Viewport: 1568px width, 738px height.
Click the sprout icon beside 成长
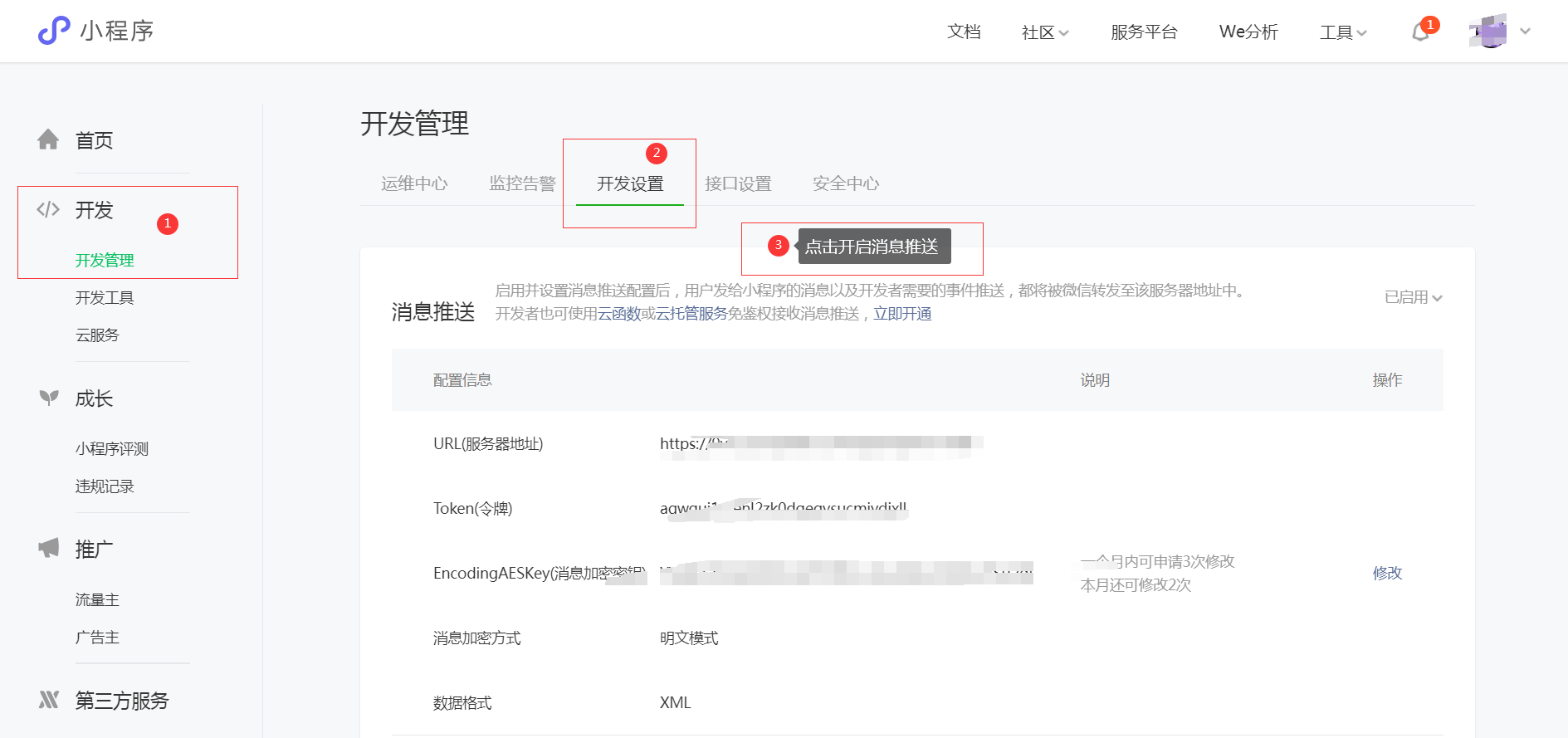(x=49, y=398)
